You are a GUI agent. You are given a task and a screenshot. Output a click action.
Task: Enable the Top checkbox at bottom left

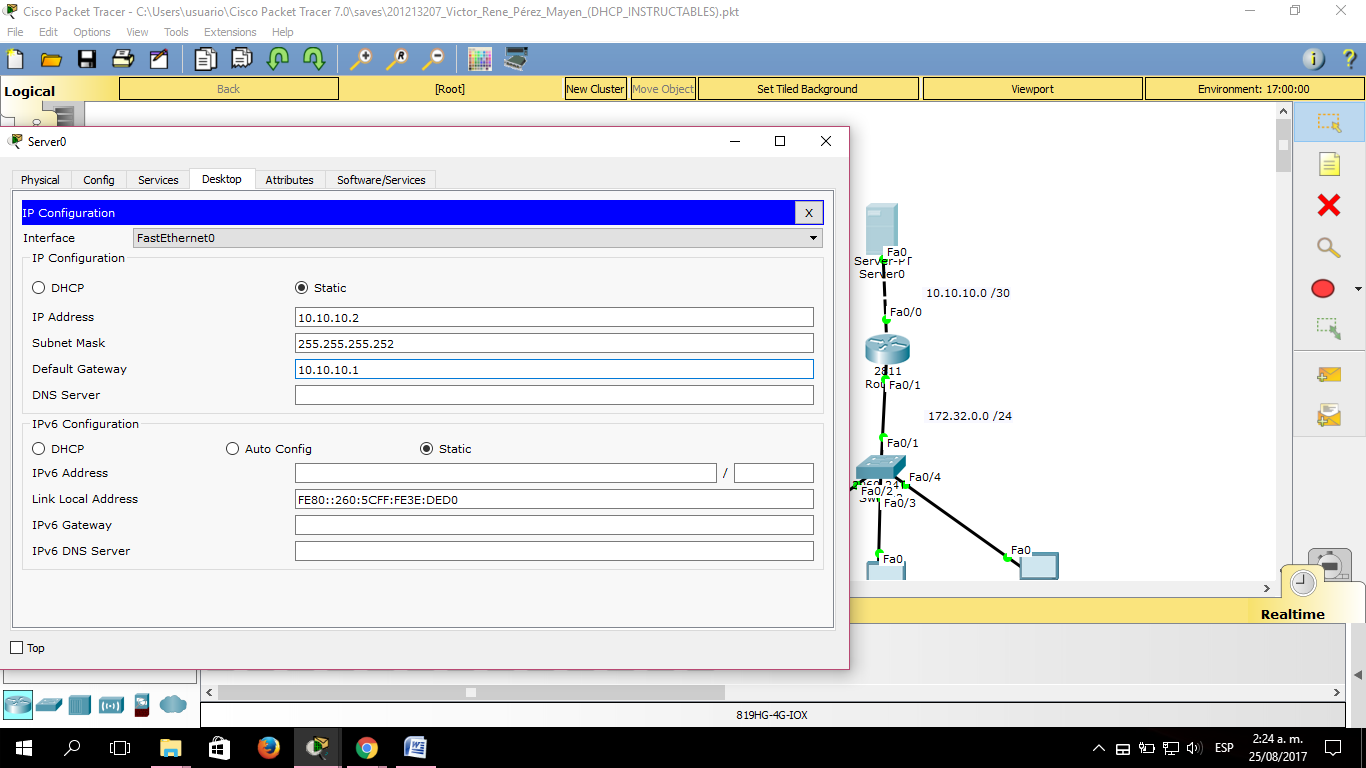click(15, 648)
